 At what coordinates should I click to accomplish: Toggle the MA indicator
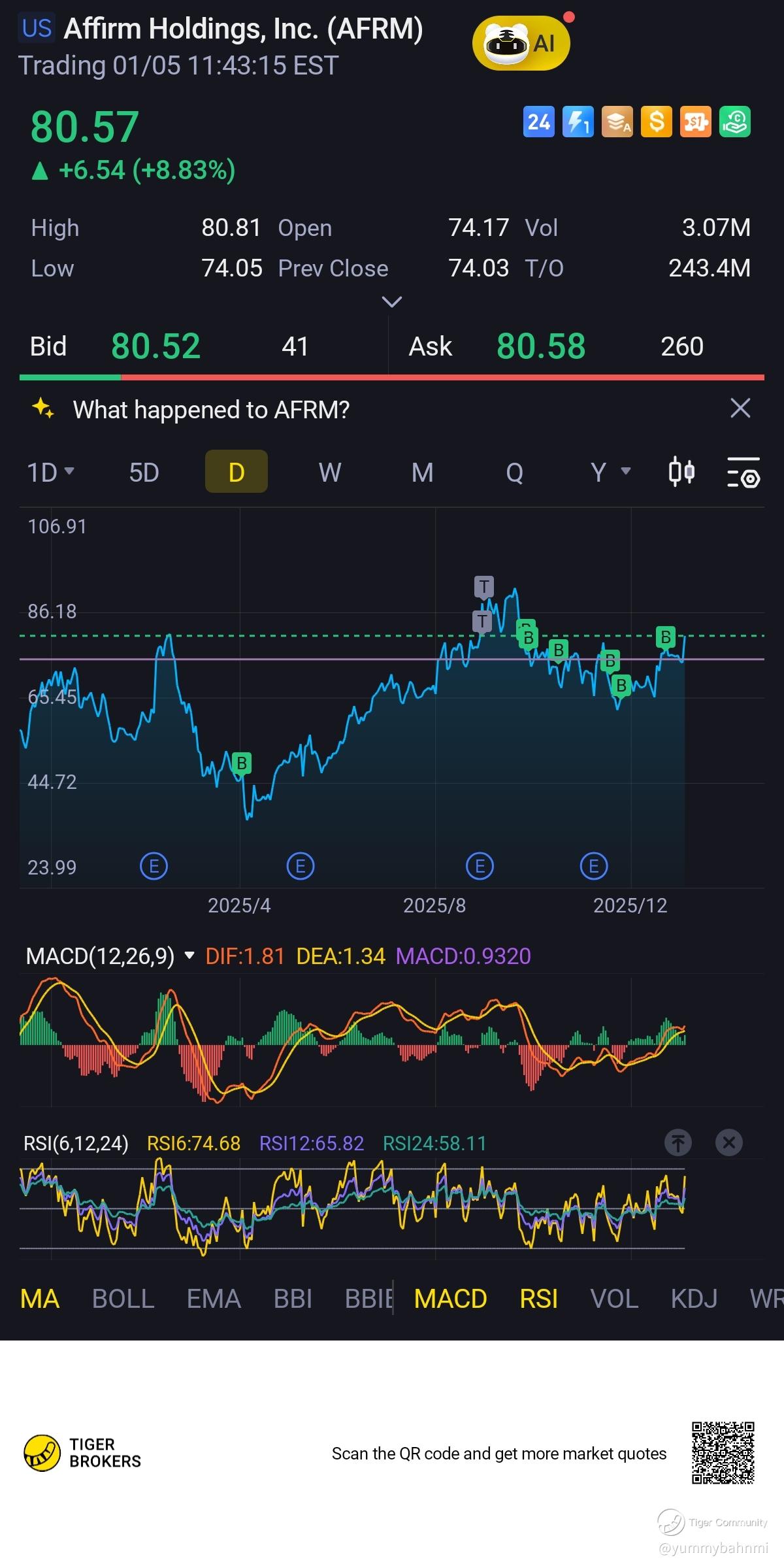point(40,1299)
